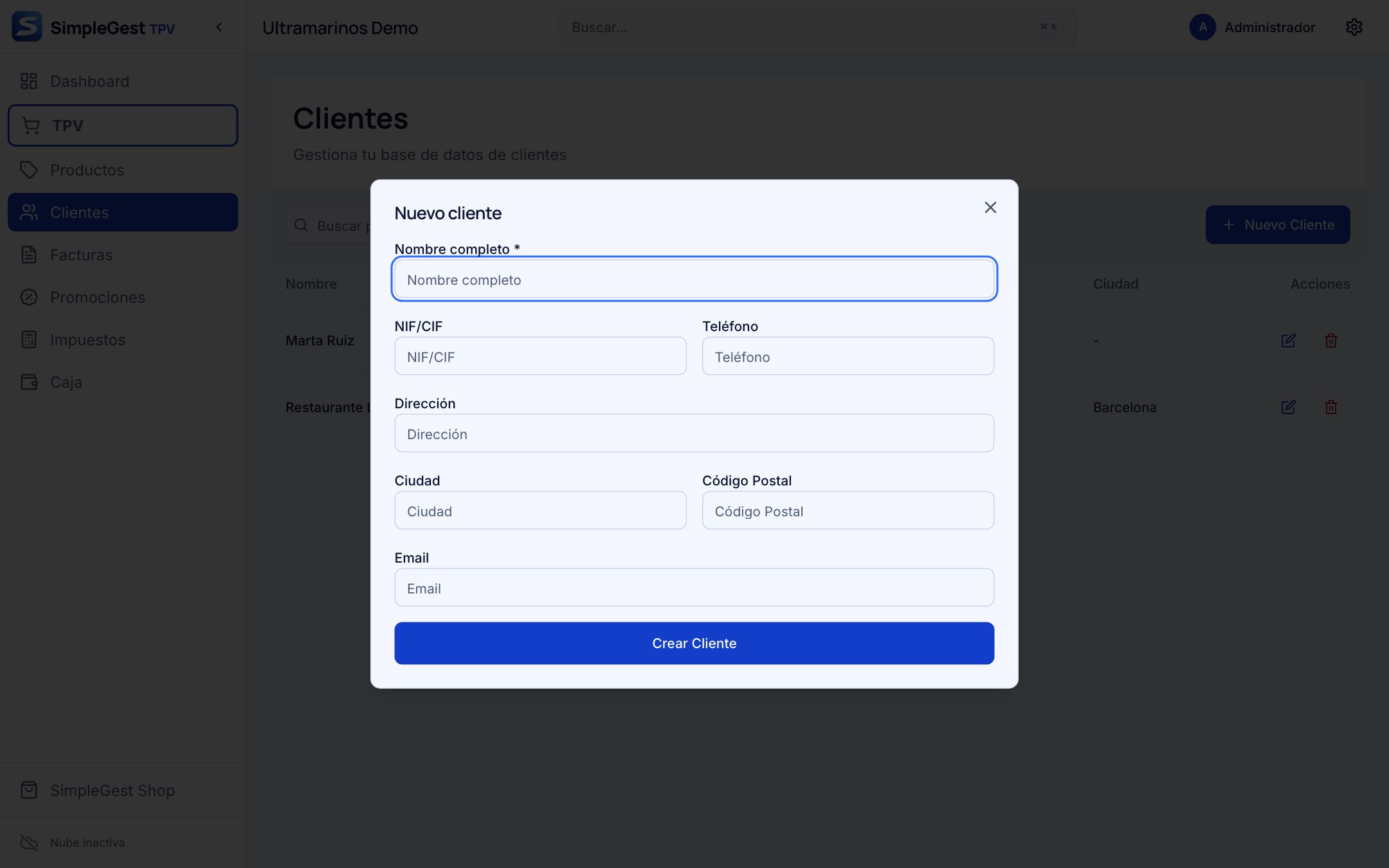
Task: Click the Clientes page heading
Action: point(350,118)
